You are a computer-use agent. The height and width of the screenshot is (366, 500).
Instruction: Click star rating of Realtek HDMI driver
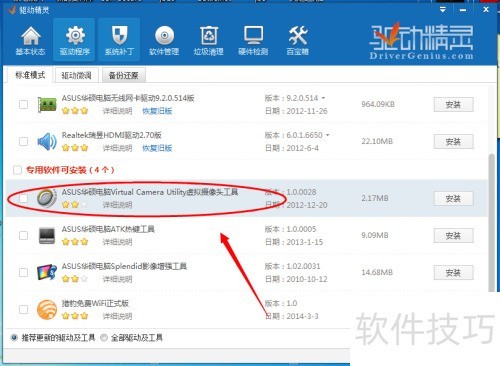point(75,148)
